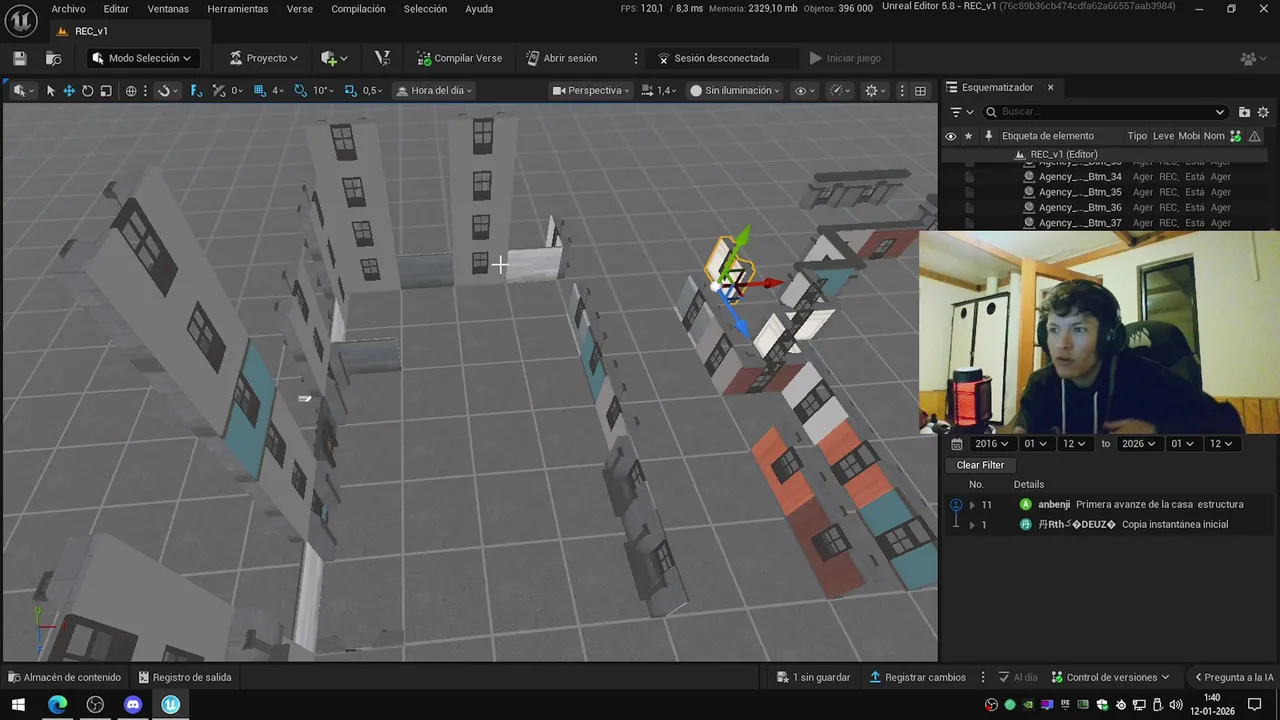Click Abrir sesión button

(x=562, y=58)
